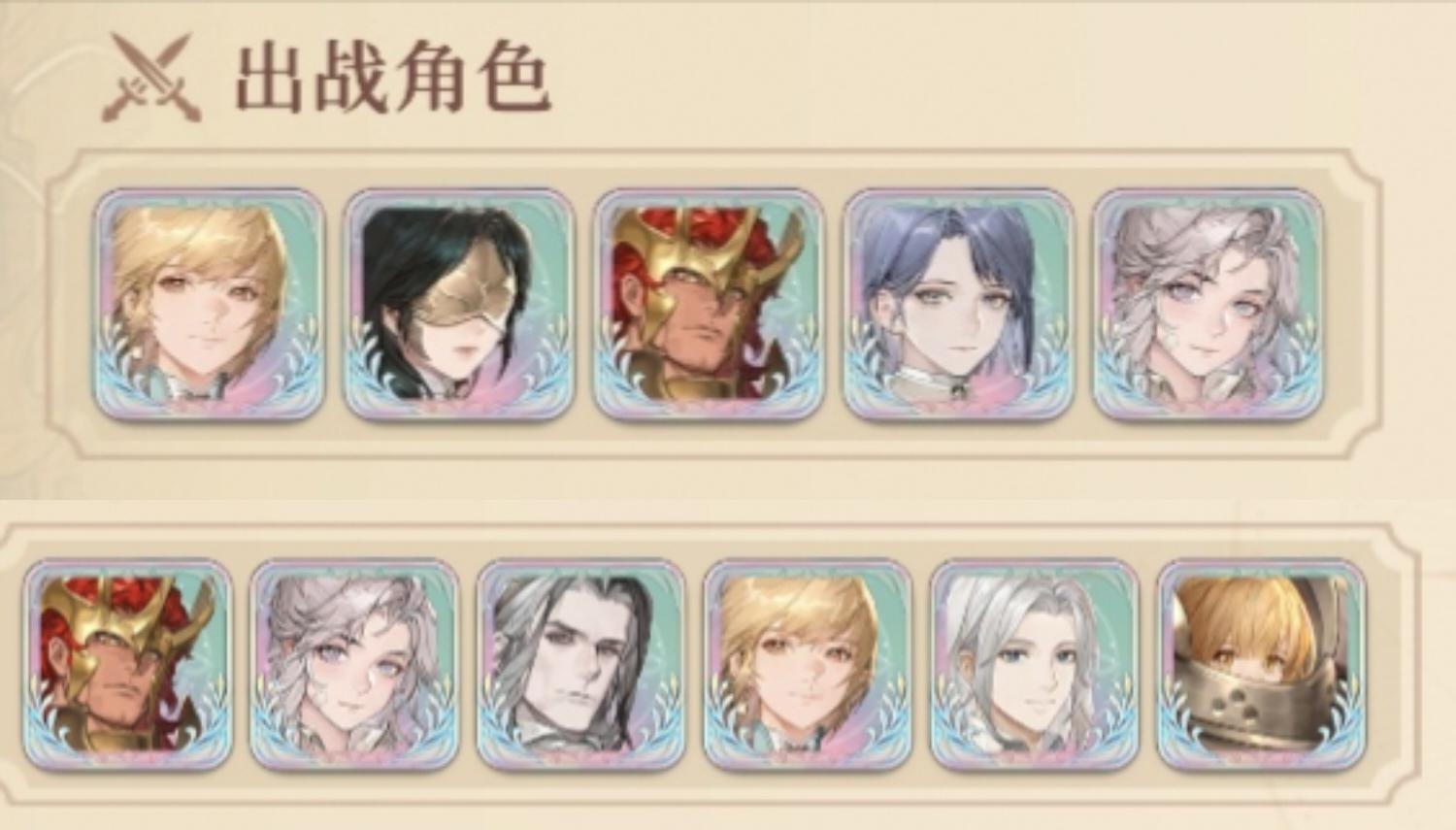The width and height of the screenshot is (1456, 830).
Task: Choose the red-haired gold-helmet warrior in top row
Action: (x=709, y=305)
